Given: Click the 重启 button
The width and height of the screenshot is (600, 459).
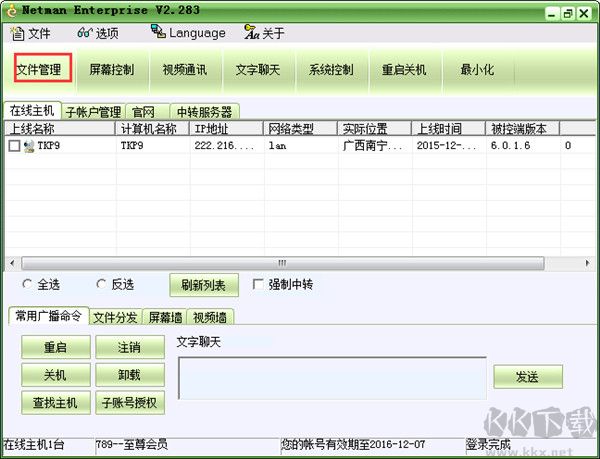Looking at the screenshot, I should 56,347.
